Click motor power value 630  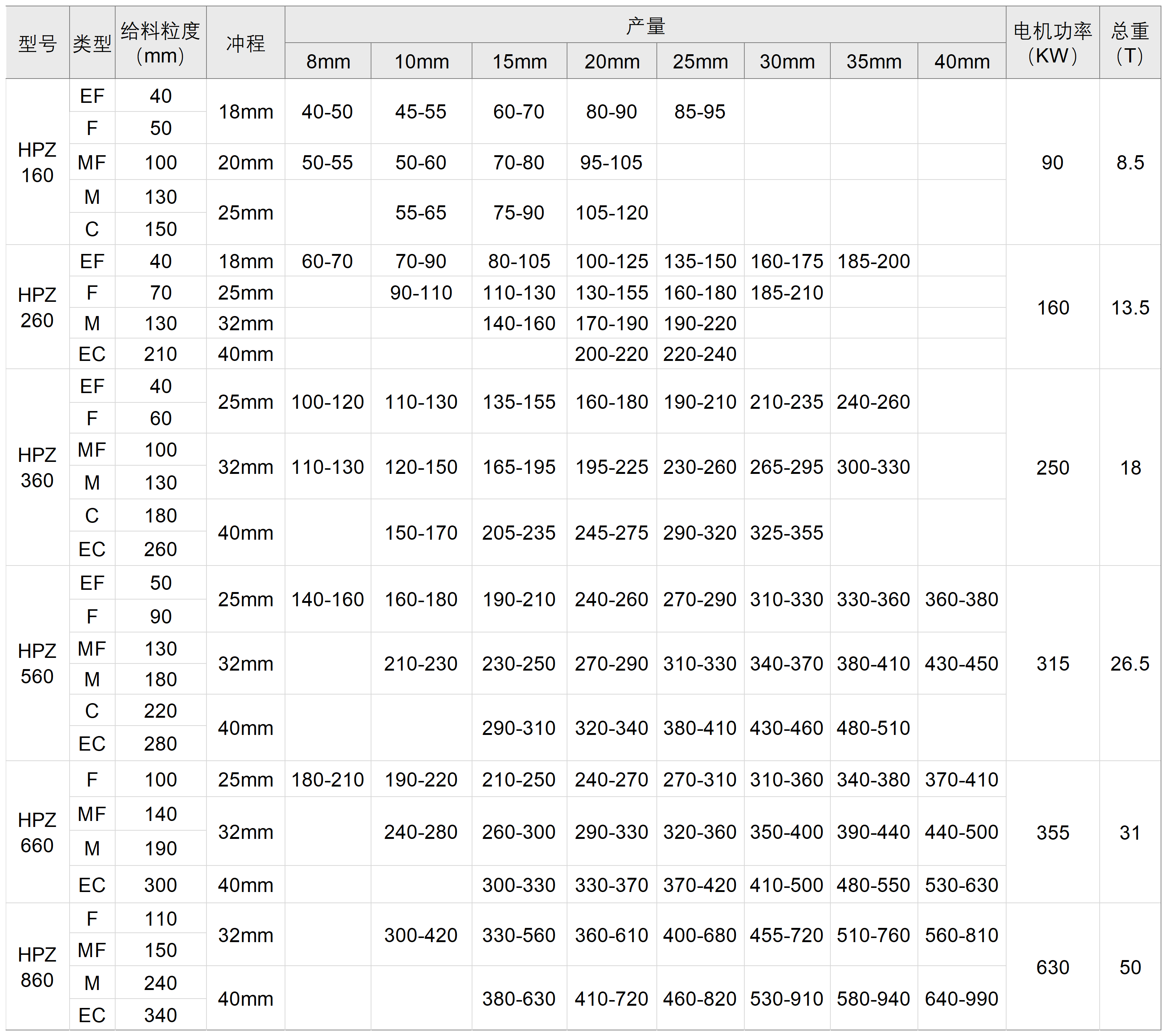(x=1052, y=967)
